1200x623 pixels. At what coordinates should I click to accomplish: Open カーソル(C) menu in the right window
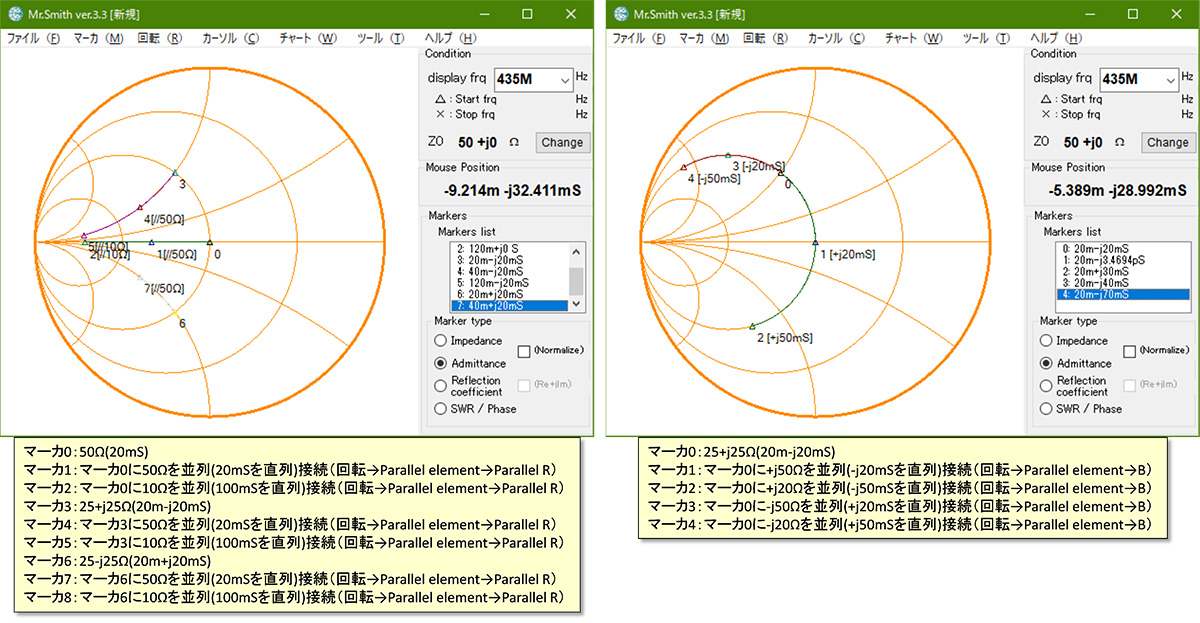pyautogui.click(x=837, y=38)
